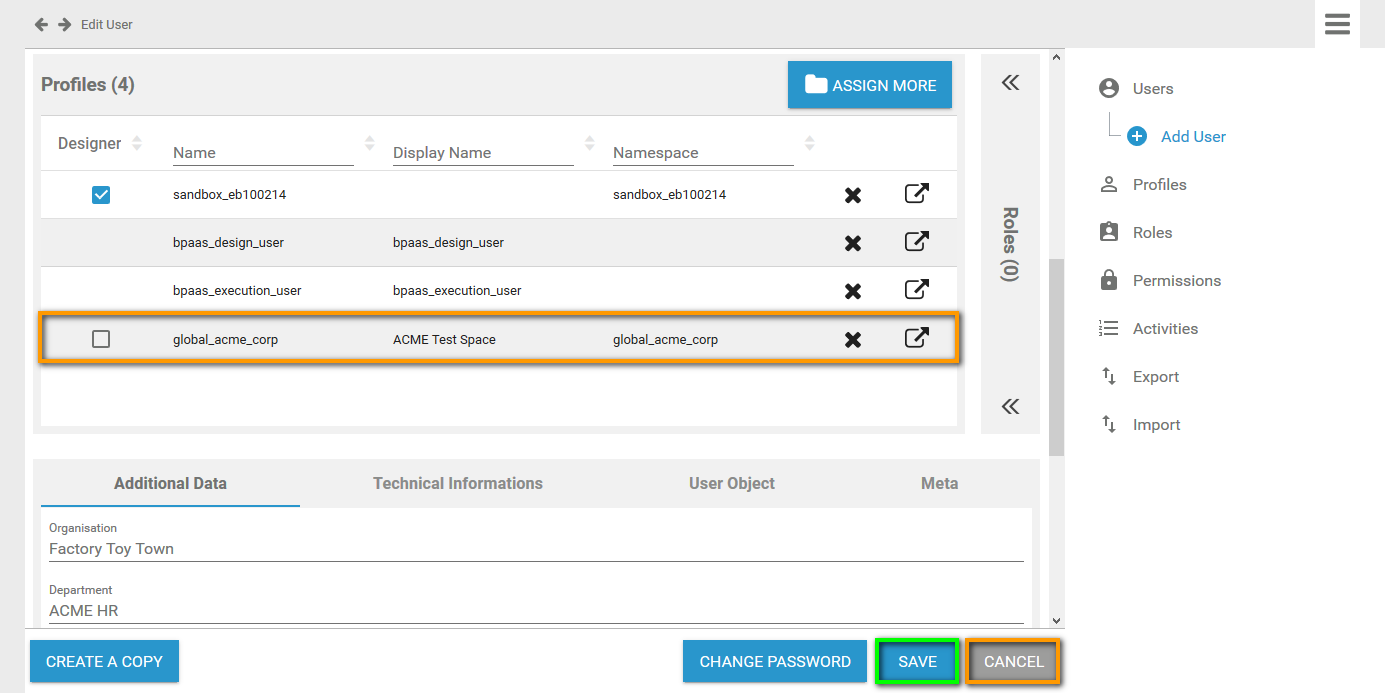Remove the global_acme_corp profile with X

tap(852, 340)
